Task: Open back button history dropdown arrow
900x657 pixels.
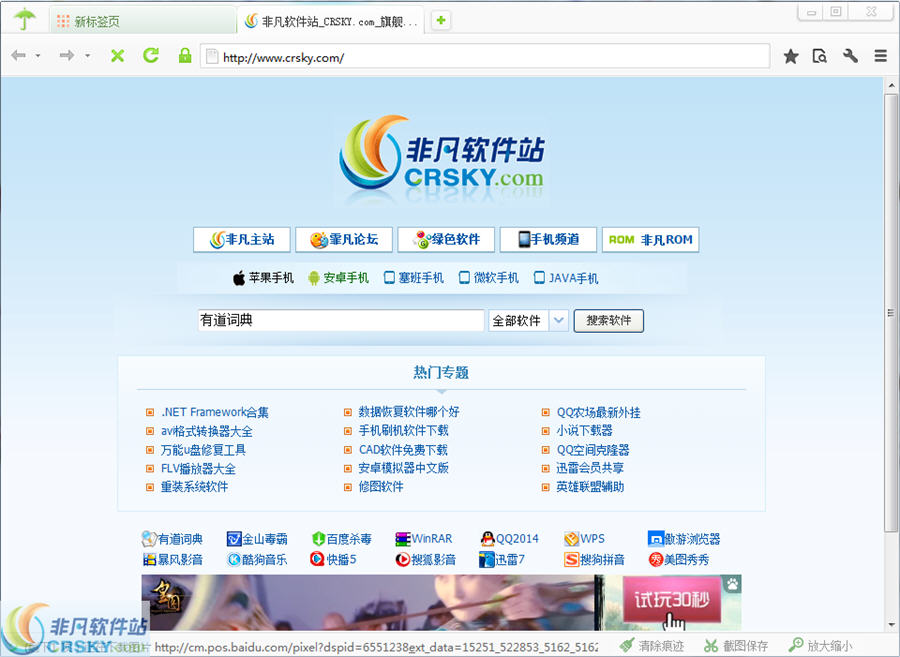Action: 38,56
